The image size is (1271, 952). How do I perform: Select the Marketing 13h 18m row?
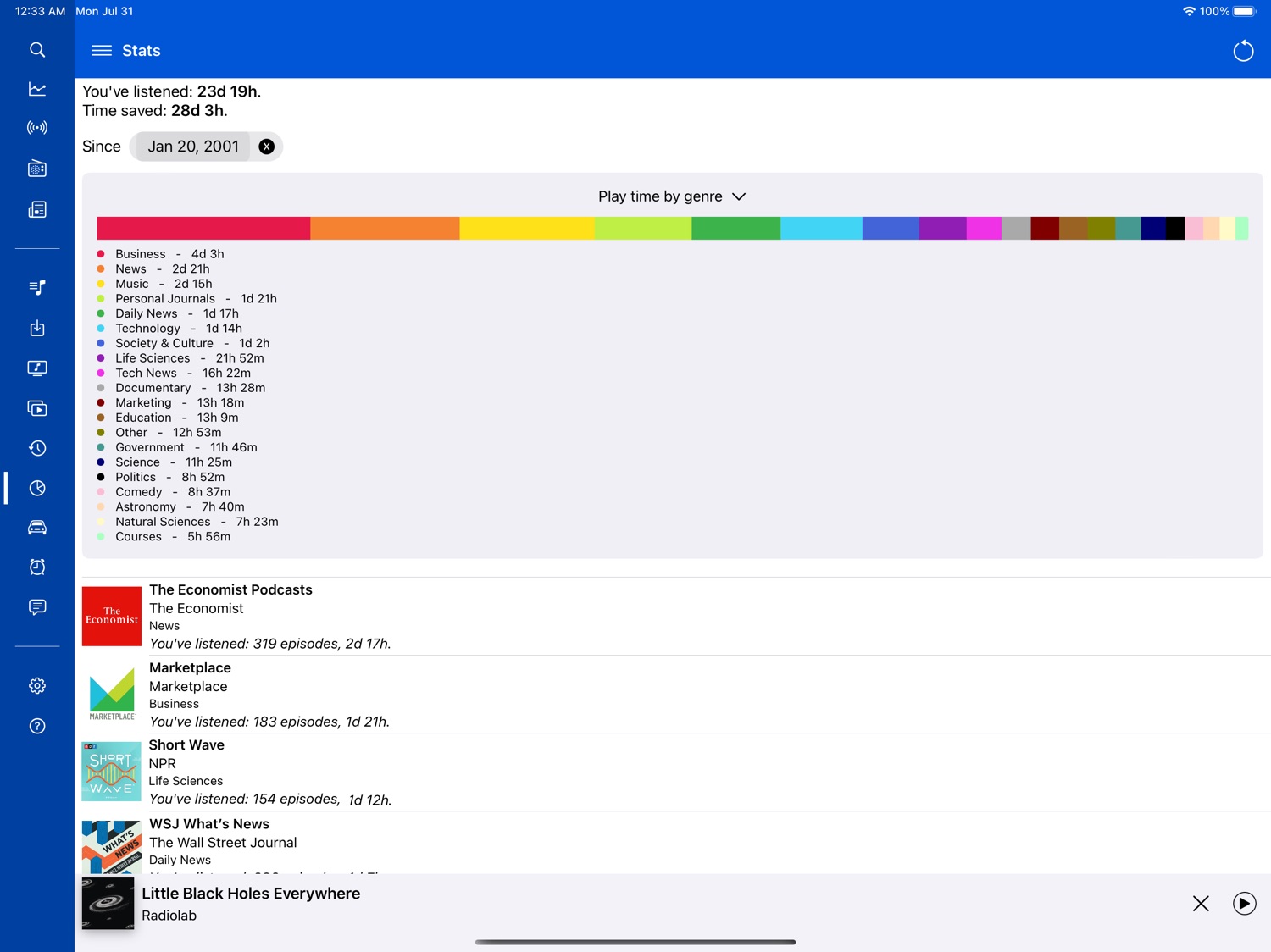pos(170,402)
